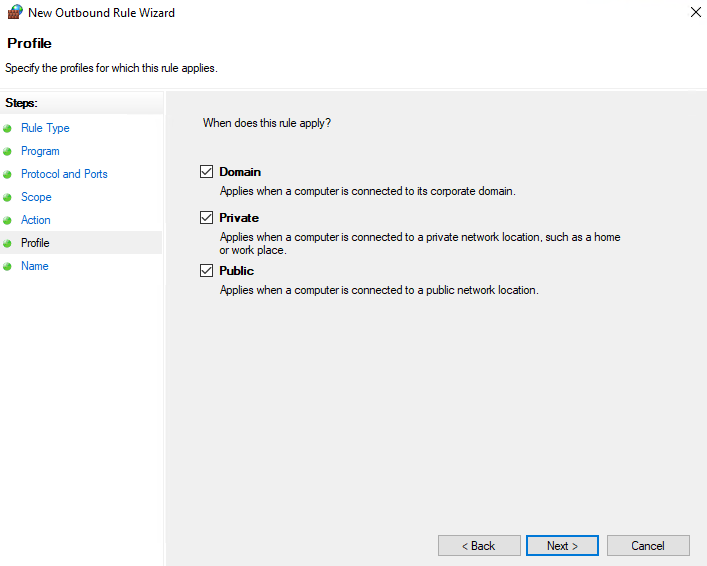This screenshot has height=566, width=707.
Task: Click the green bullet beside Rule Type
Action: (x=8, y=129)
